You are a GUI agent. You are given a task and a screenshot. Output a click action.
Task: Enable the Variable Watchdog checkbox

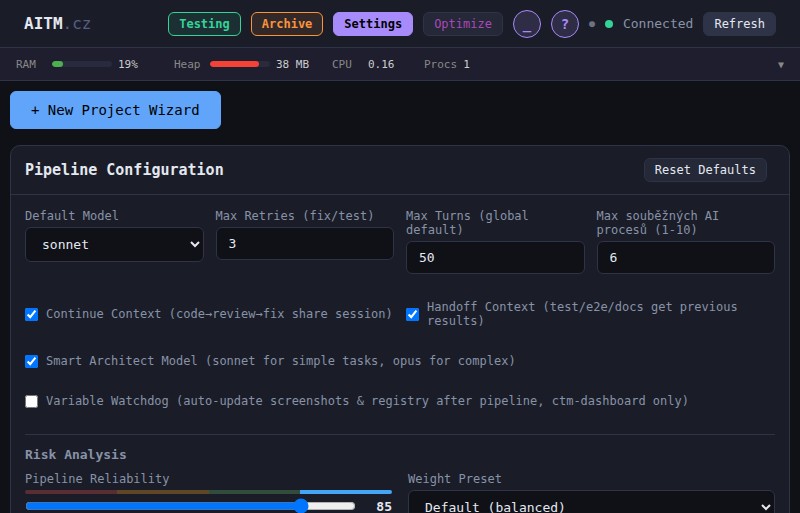(32, 401)
